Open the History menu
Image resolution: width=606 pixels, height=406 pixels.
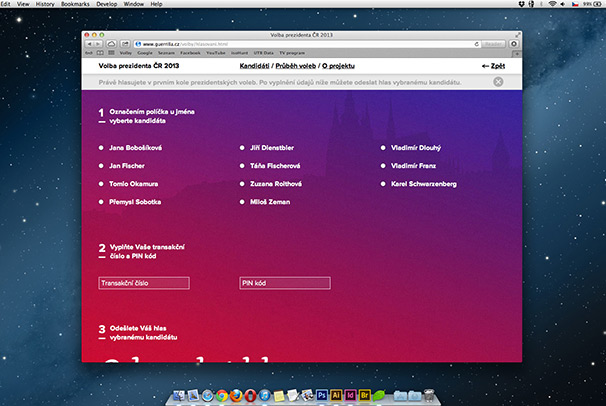(x=45, y=5)
